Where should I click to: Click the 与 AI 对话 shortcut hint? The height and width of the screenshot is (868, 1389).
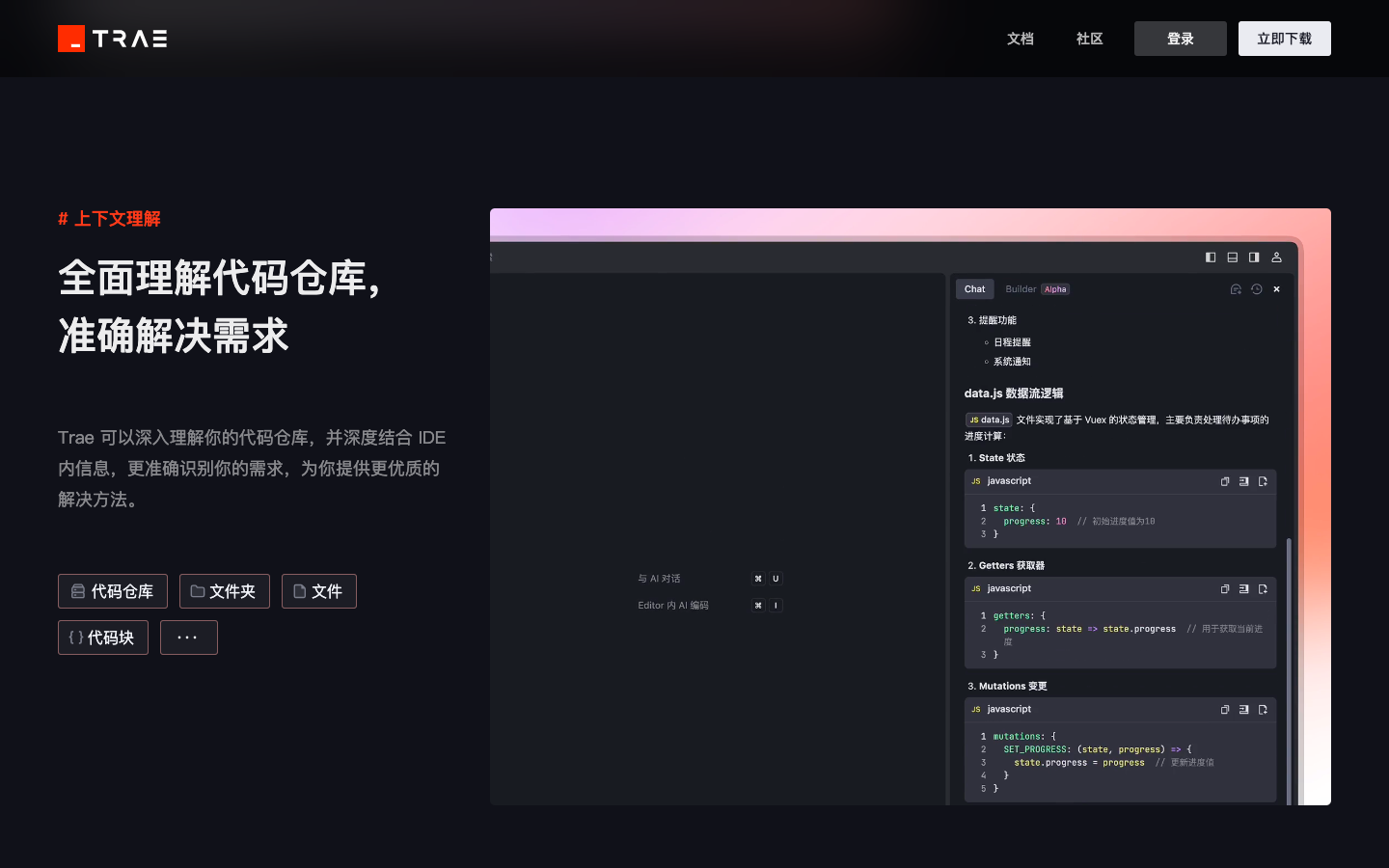pos(659,579)
